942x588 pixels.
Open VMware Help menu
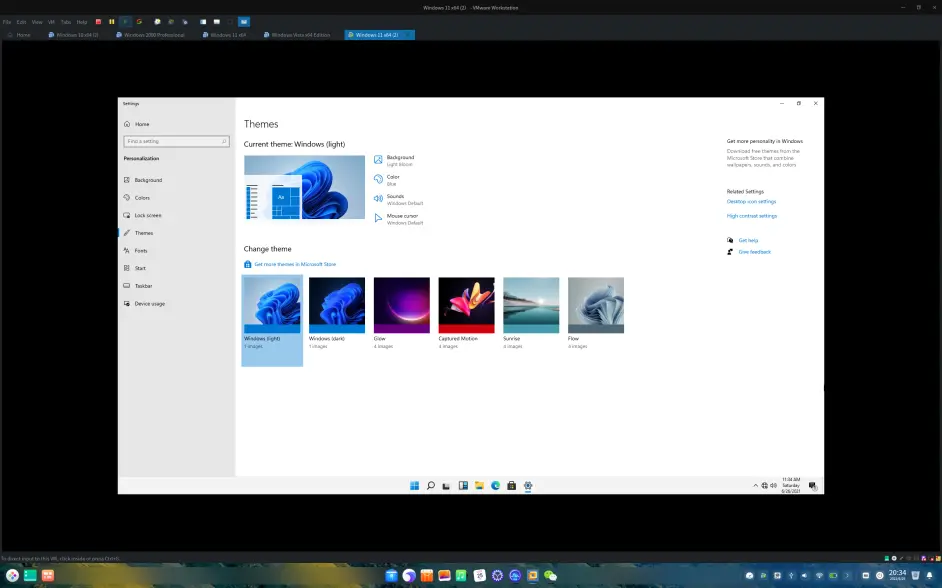tap(82, 22)
